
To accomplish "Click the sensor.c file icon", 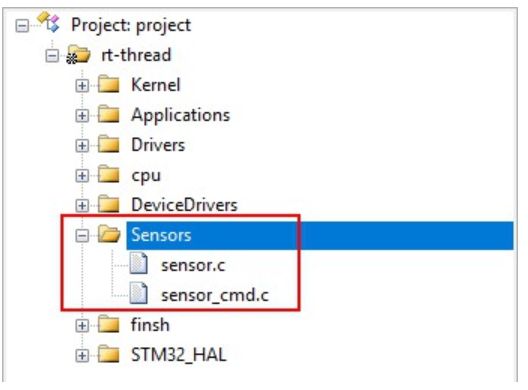I will (x=139, y=263).
